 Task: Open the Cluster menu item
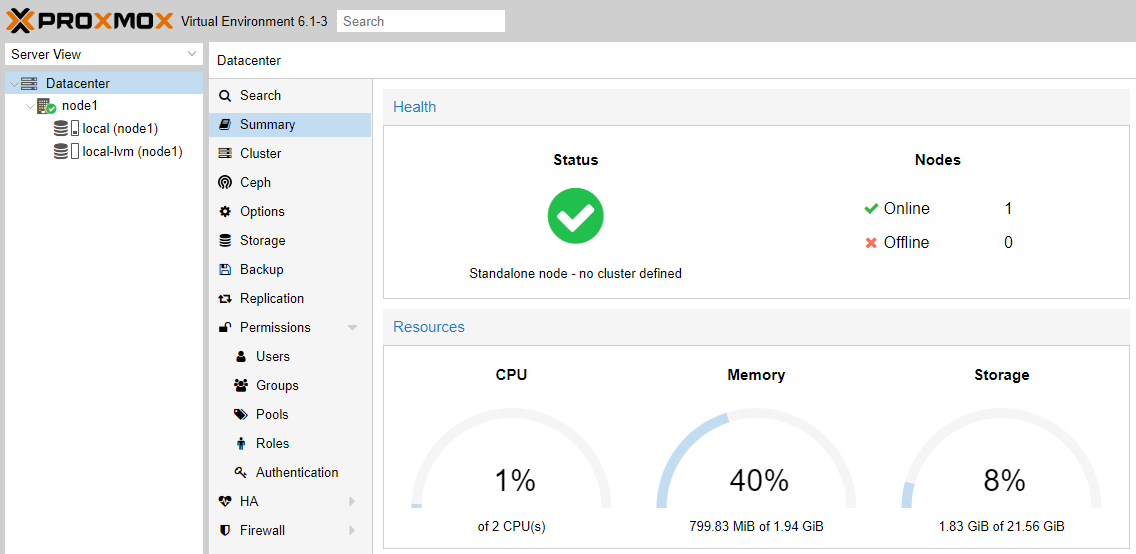pyautogui.click(x=260, y=154)
